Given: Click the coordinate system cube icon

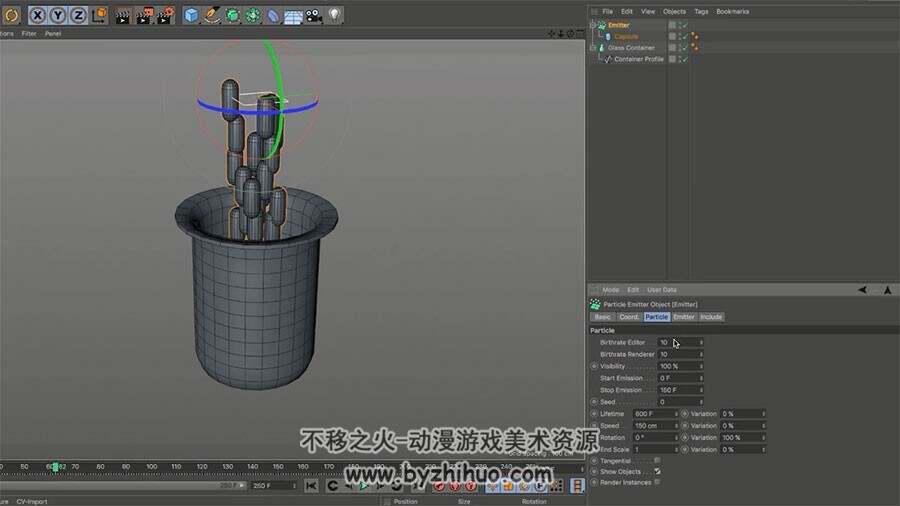Looking at the screenshot, I should pyautogui.click(x=99, y=15).
